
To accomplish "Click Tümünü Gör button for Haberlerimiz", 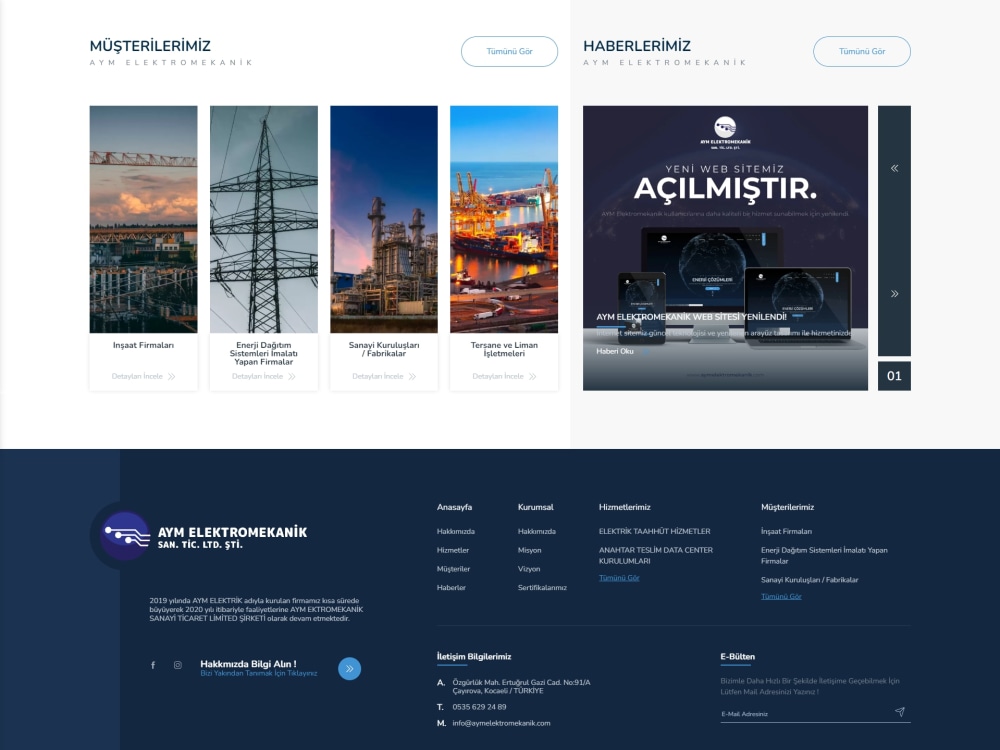I will pyautogui.click(x=862, y=52).
